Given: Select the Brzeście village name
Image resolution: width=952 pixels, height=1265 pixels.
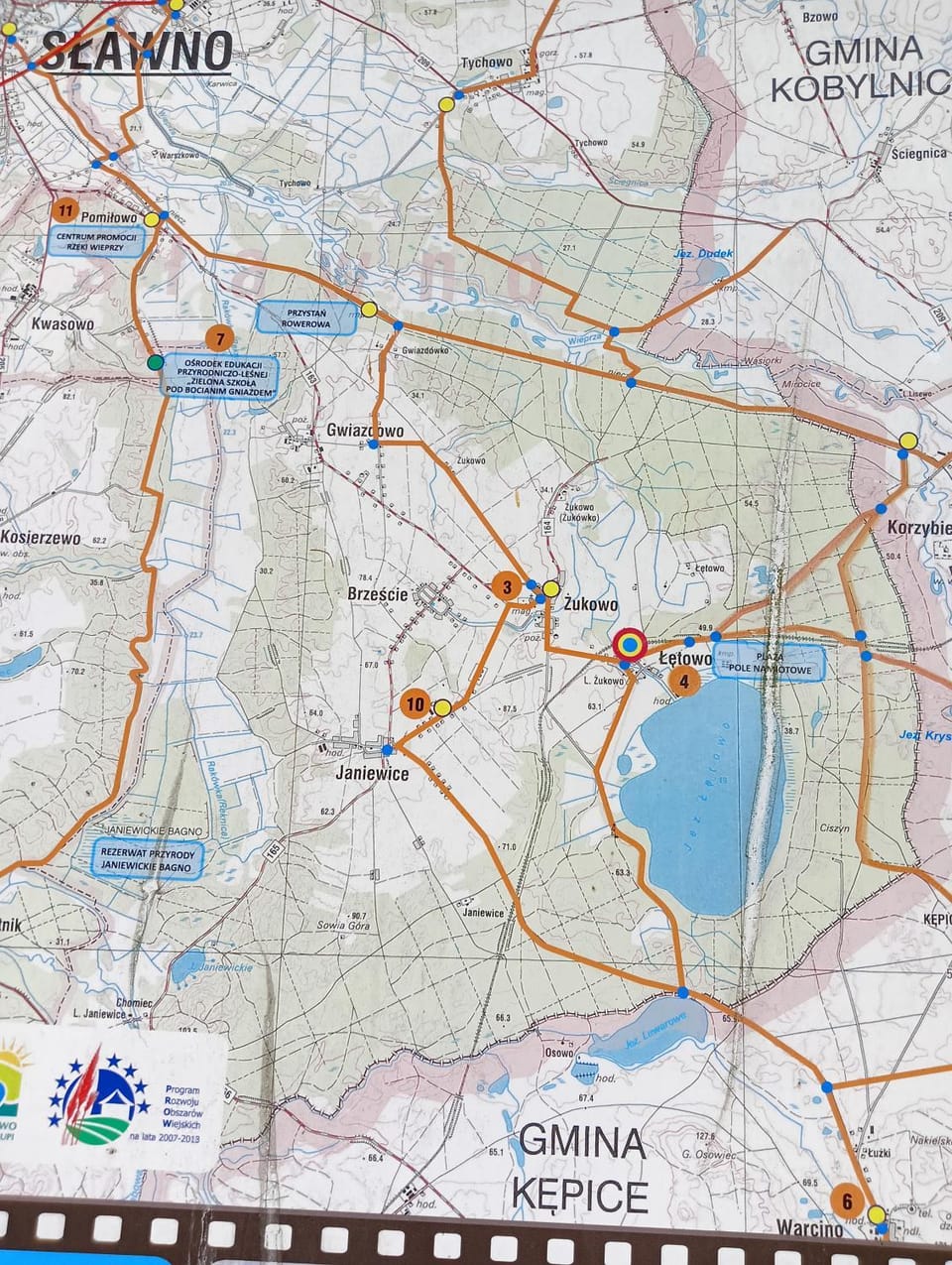Looking at the screenshot, I should coord(378,594).
